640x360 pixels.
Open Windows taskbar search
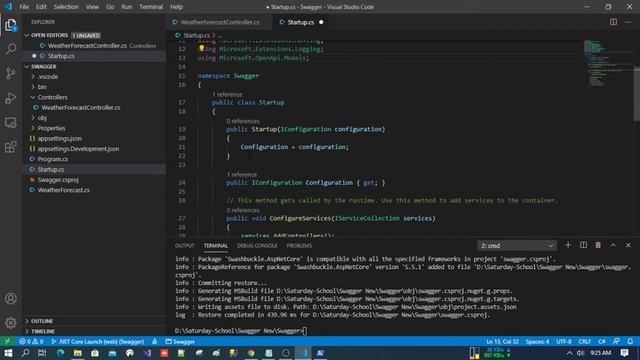(25, 353)
